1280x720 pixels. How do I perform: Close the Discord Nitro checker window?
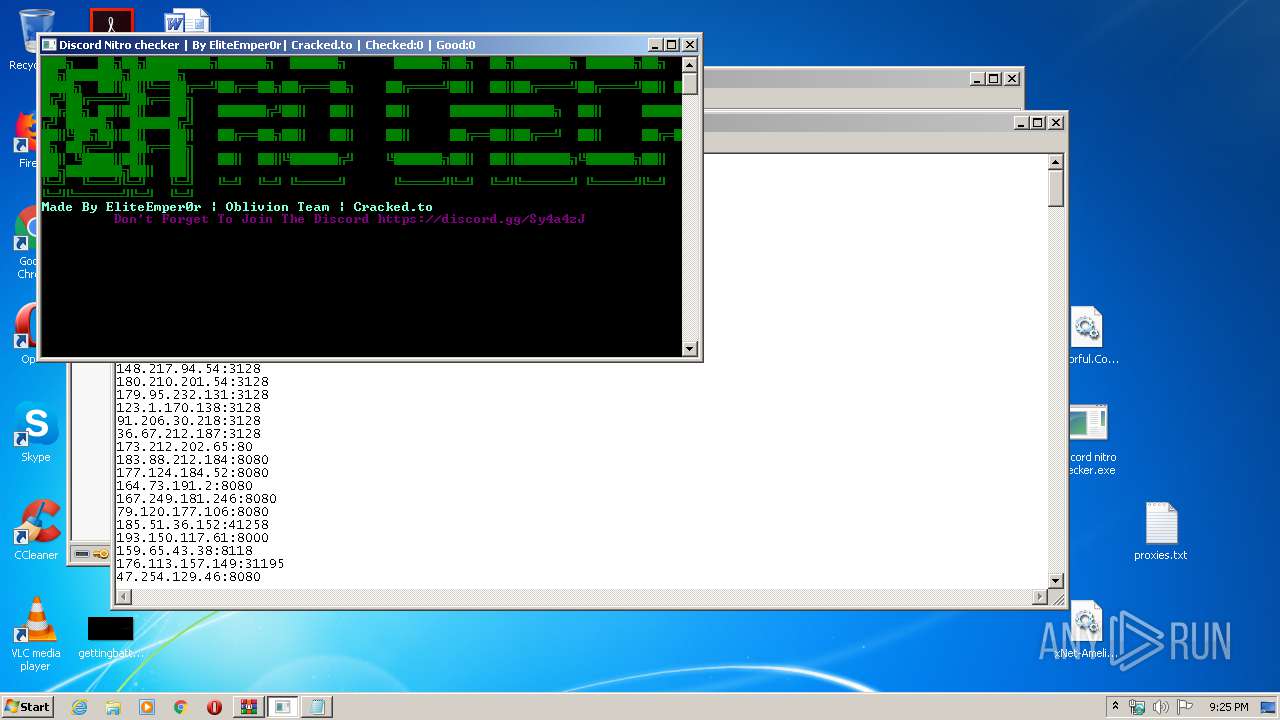(689, 45)
